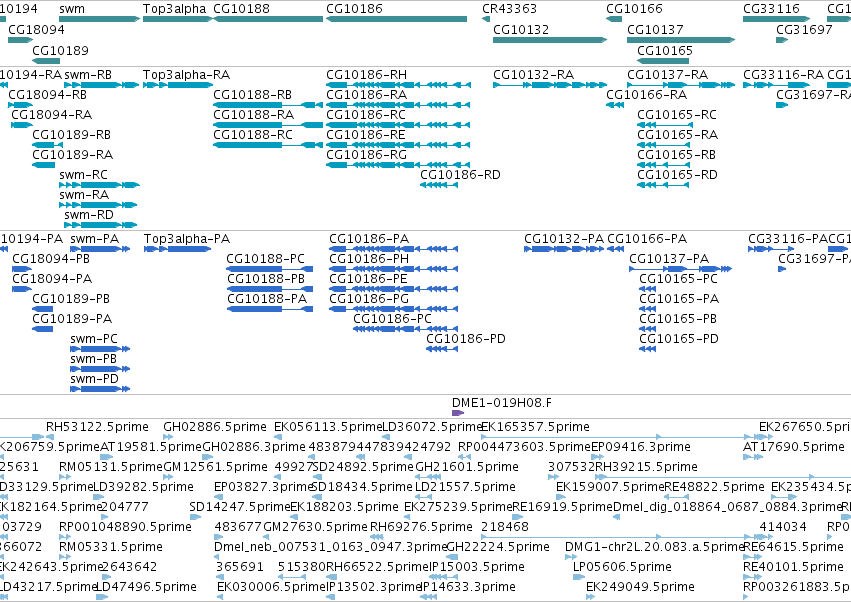Viewport: 851px width, 602px height.
Task: Select protein CG10186-PH
Action: (x=393, y=269)
